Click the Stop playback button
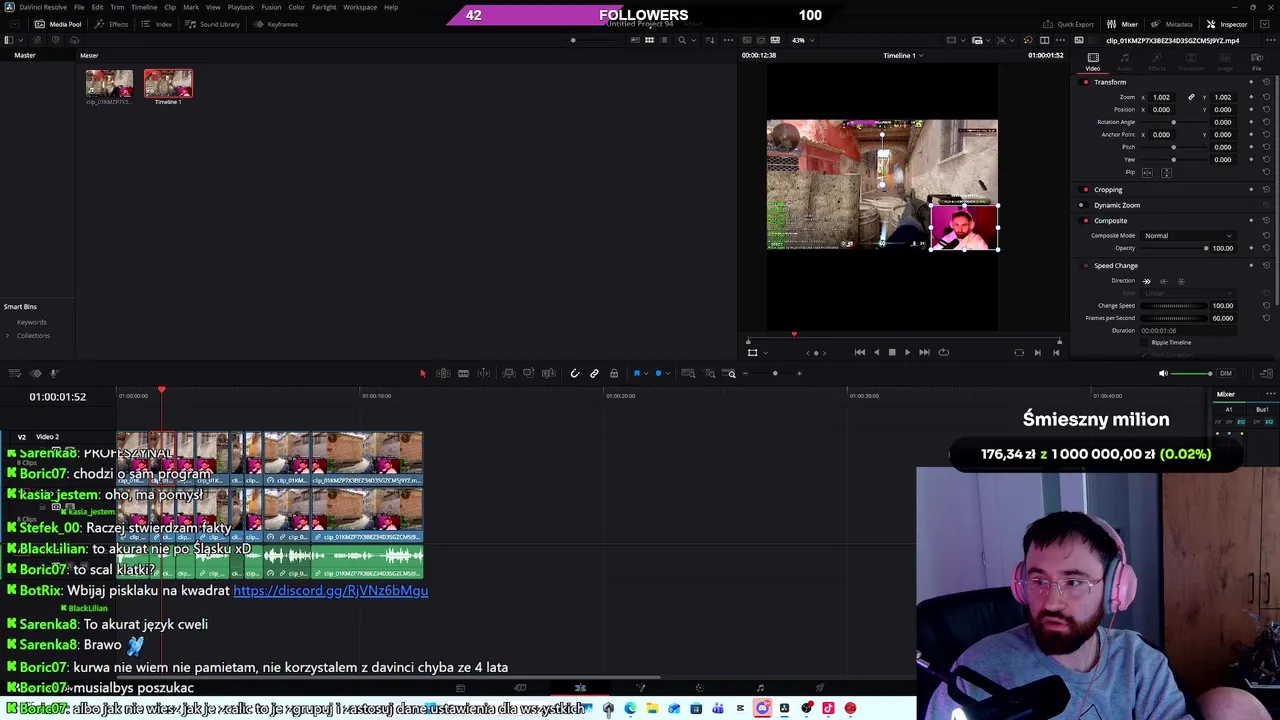The width and height of the screenshot is (1280, 720). pos(892,352)
